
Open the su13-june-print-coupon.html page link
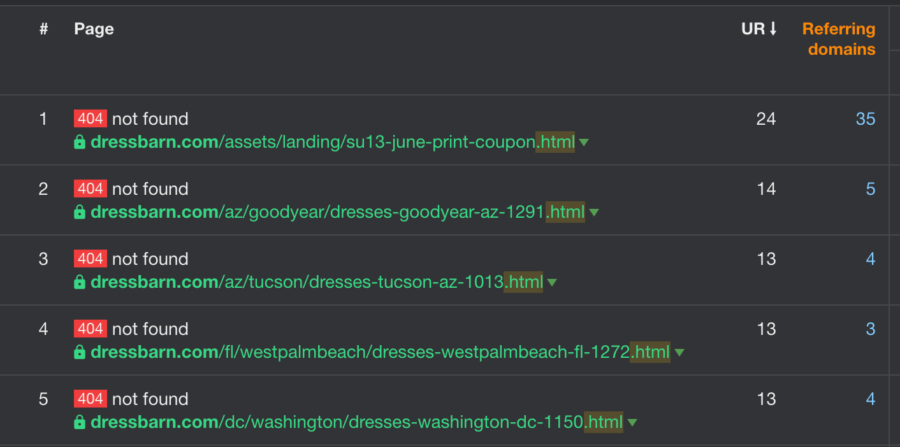pyautogui.click(x=333, y=142)
